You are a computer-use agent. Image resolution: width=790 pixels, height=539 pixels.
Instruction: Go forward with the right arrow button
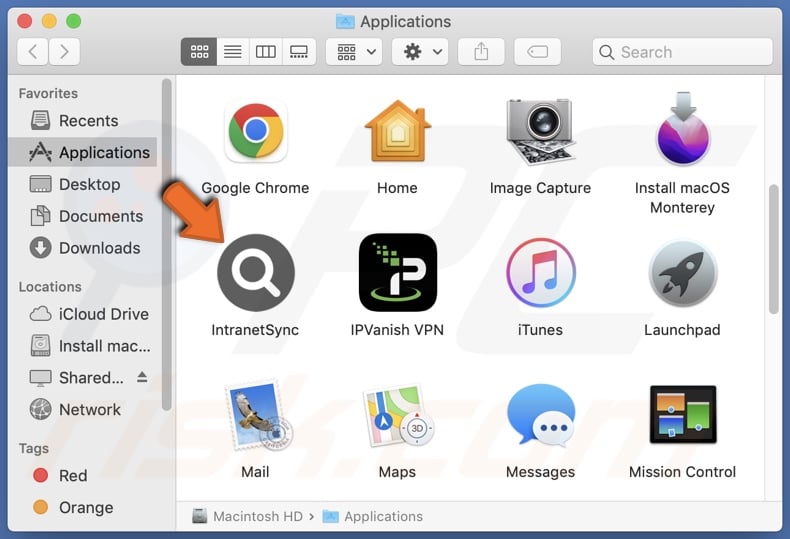click(x=64, y=51)
